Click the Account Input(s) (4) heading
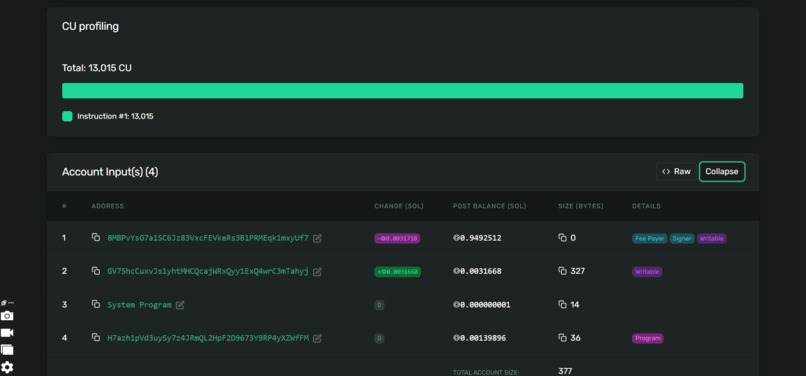Image resolution: width=806 pixels, height=376 pixels. [110, 172]
